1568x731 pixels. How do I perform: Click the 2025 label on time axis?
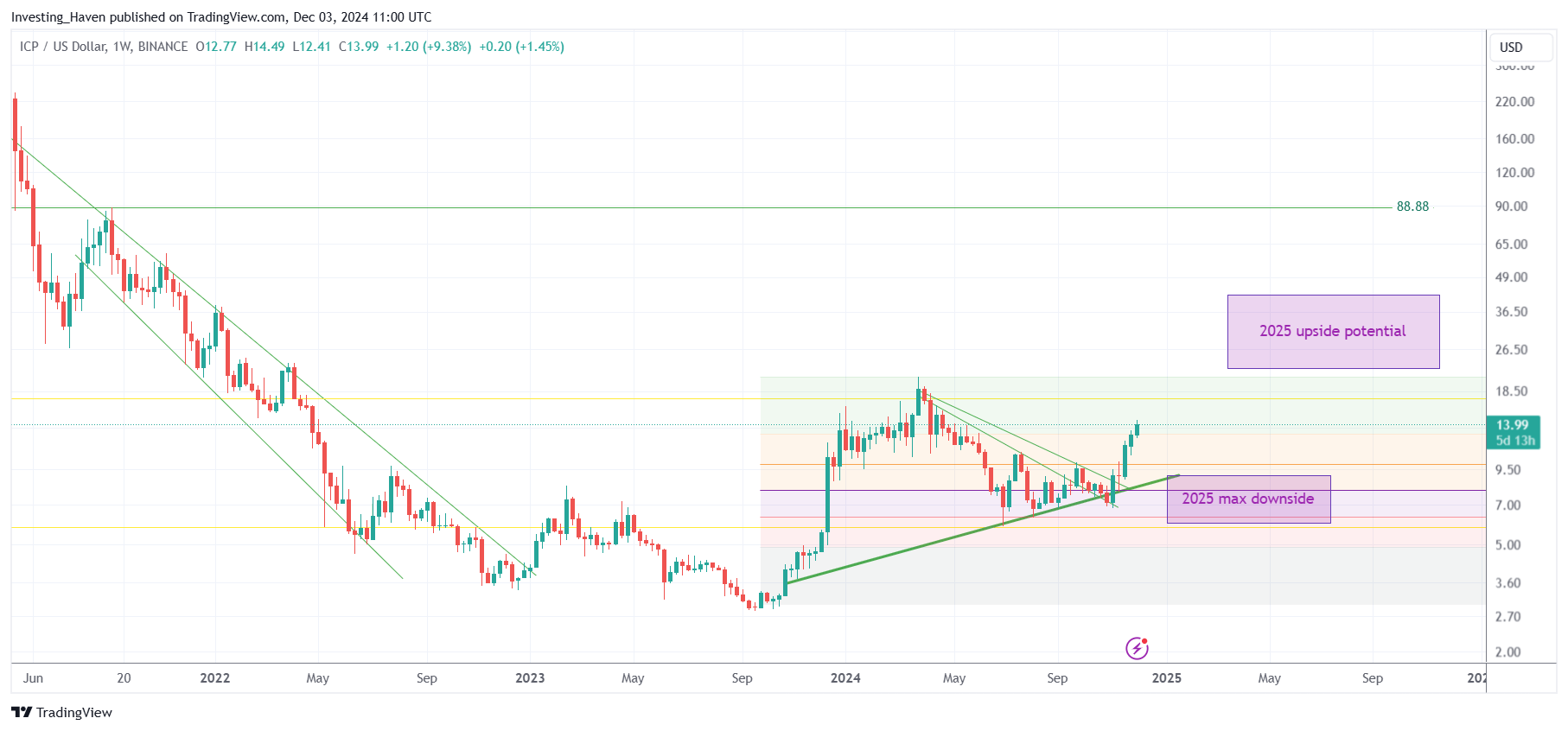[1167, 678]
